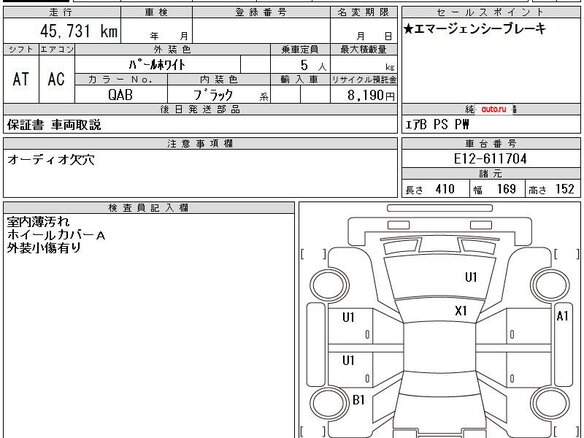Click the シフト header
The image size is (584, 438).
pyautogui.click(x=21, y=49)
